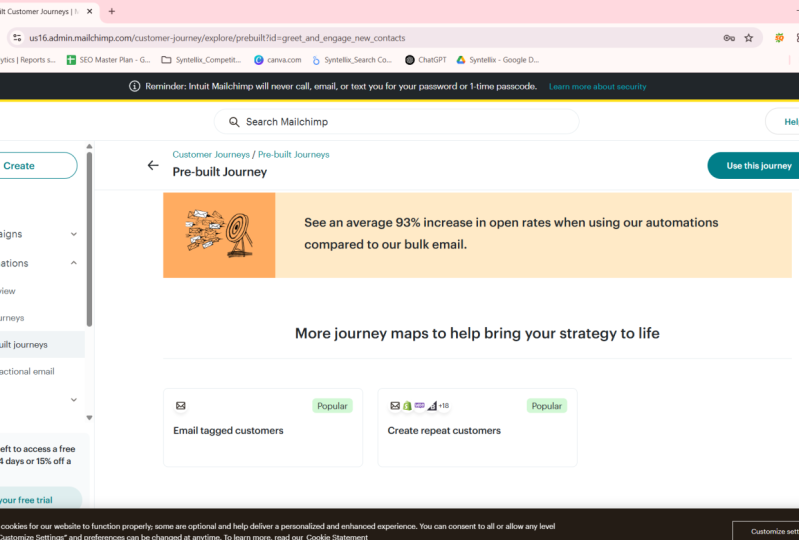Open the canva.com bookmark

[x=278, y=60]
